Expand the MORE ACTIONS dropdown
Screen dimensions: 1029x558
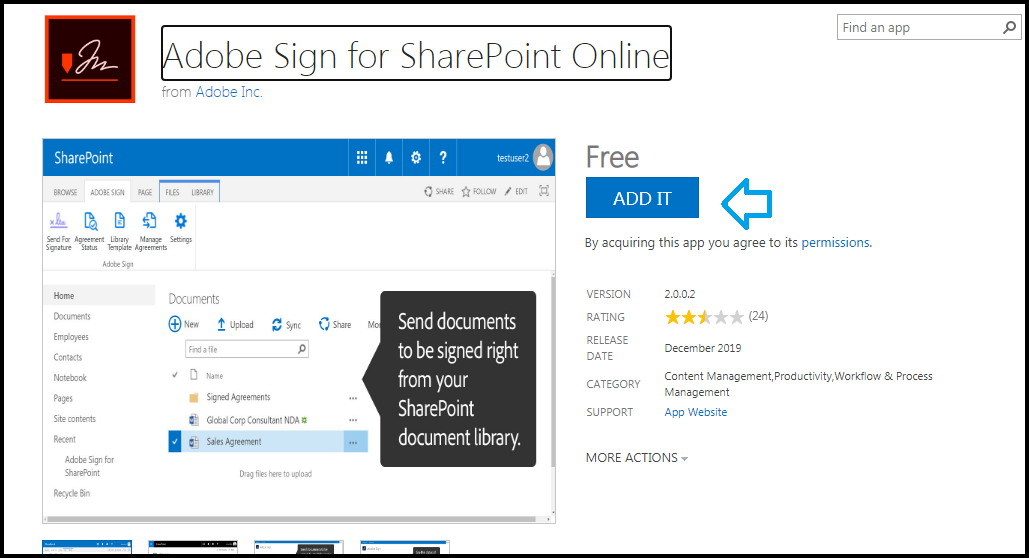(637, 458)
